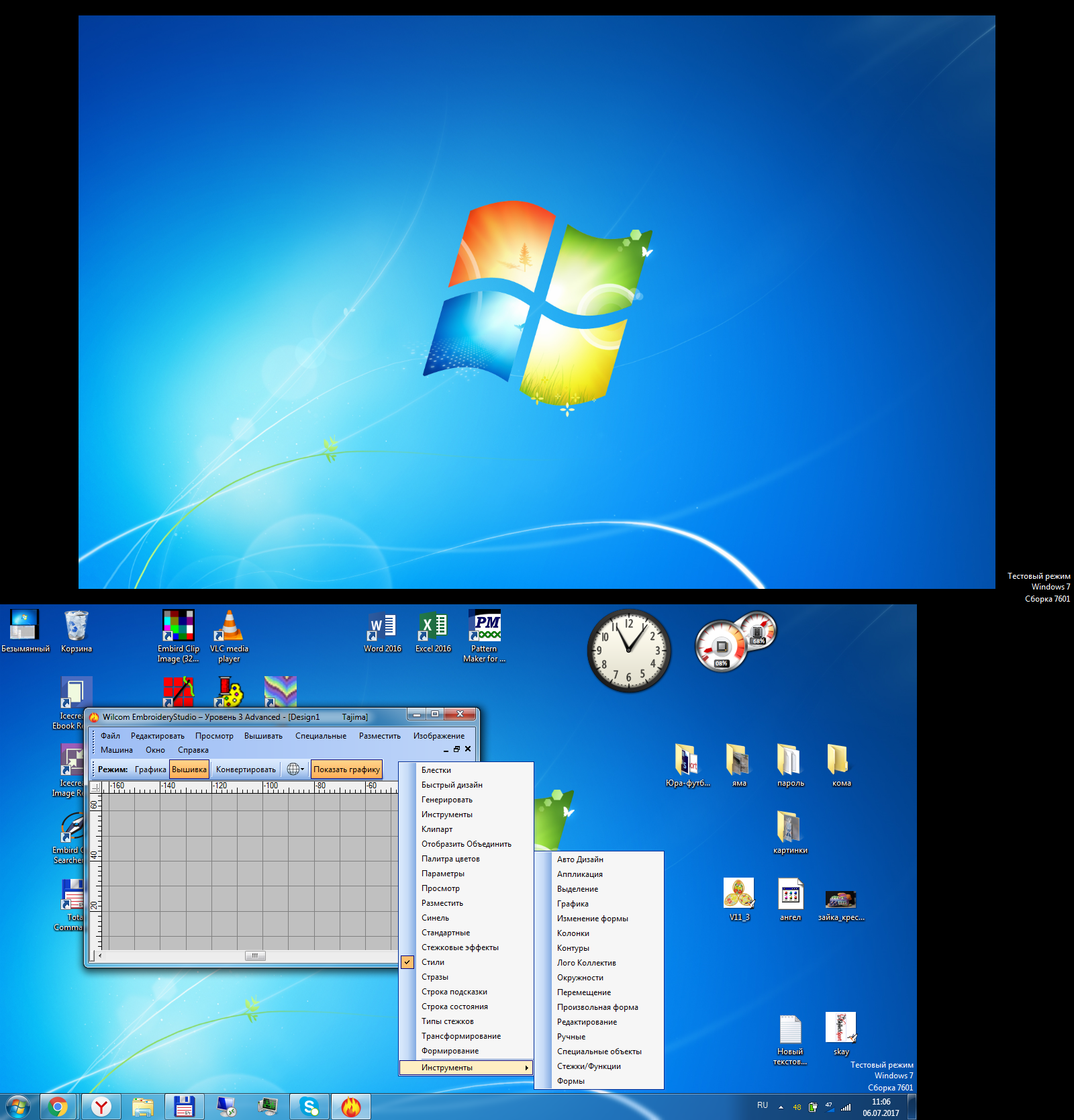Toggle the Блестки toolbar in the list
Image resolution: width=1074 pixels, height=1120 pixels.
[467, 770]
